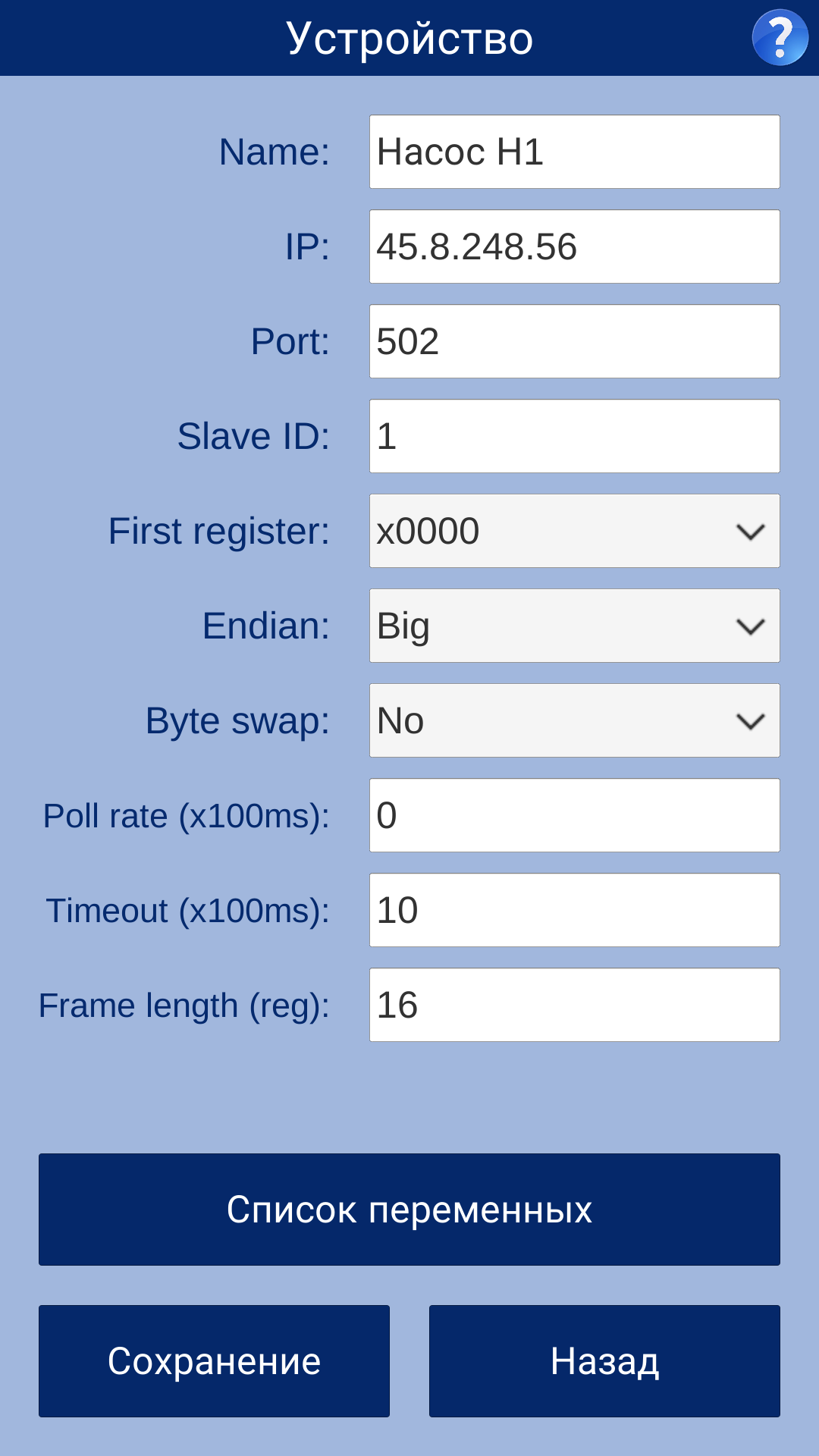Click the Name field containing Насос Н1

coord(574,152)
